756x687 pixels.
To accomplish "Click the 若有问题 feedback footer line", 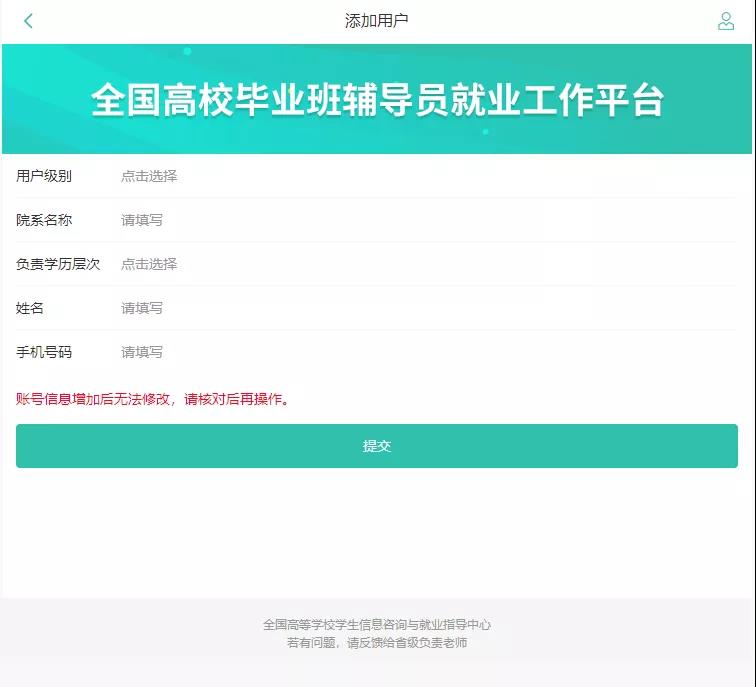I will (377, 643).
